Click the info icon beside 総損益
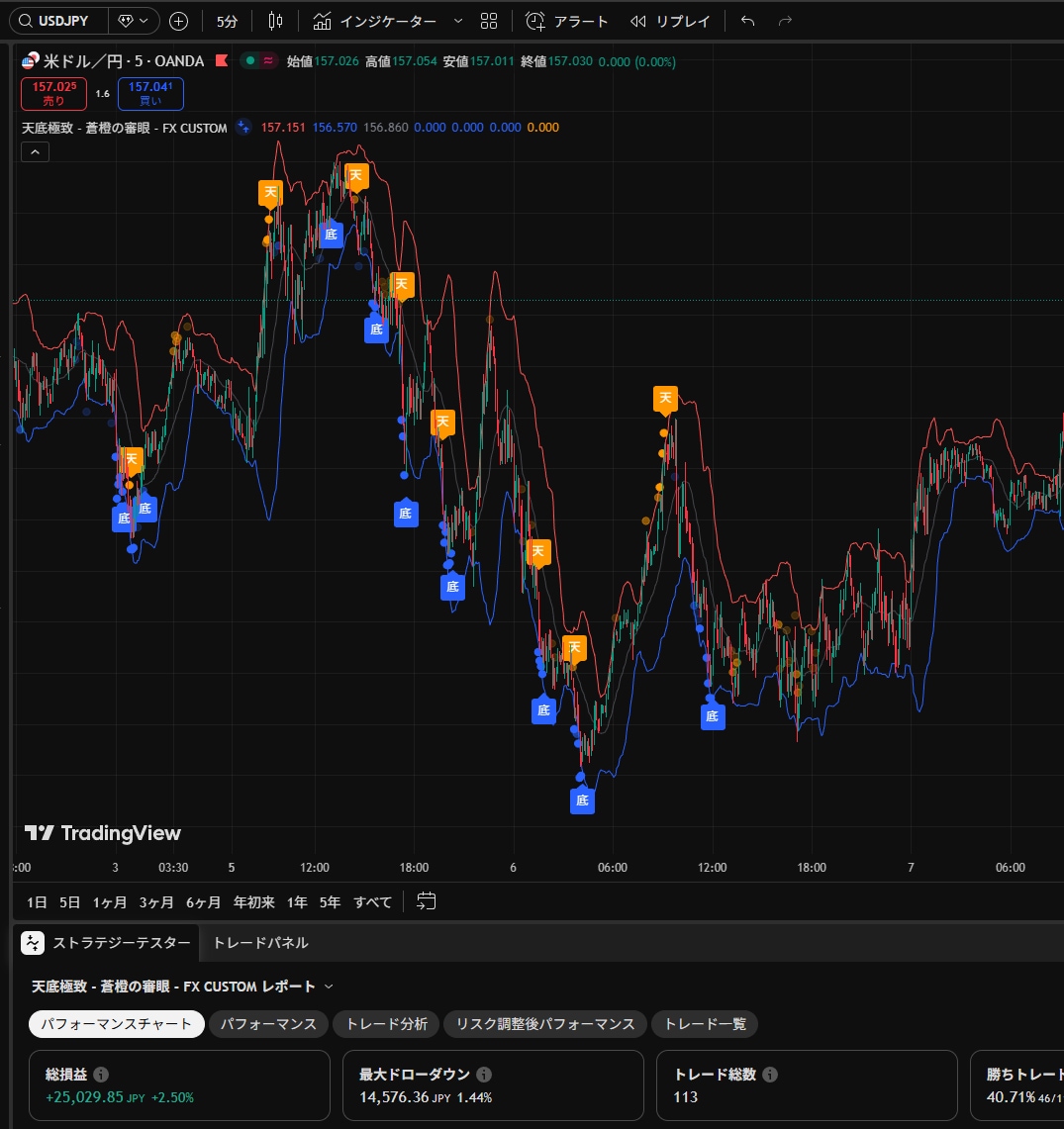Image resolution: width=1064 pixels, height=1129 pixels. coord(101,1075)
